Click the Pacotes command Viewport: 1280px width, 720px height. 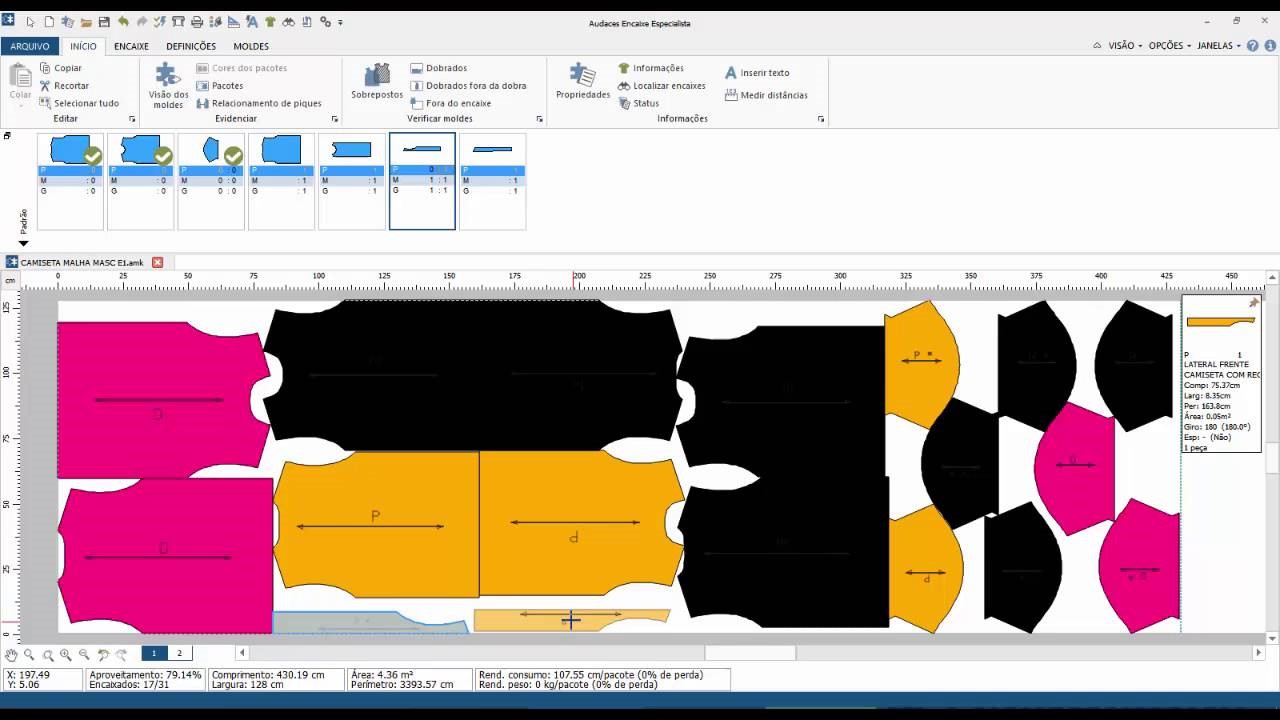click(x=220, y=86)
